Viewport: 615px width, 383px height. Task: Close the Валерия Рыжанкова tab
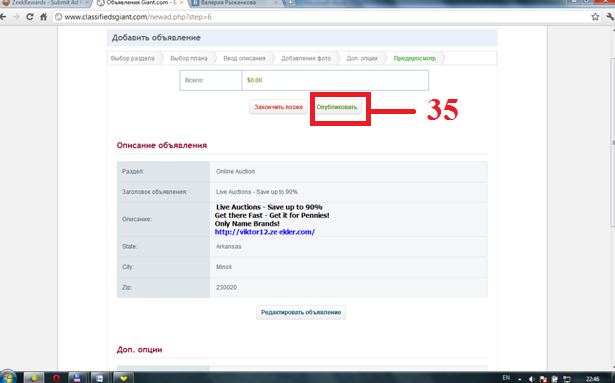tap(276, 2)
